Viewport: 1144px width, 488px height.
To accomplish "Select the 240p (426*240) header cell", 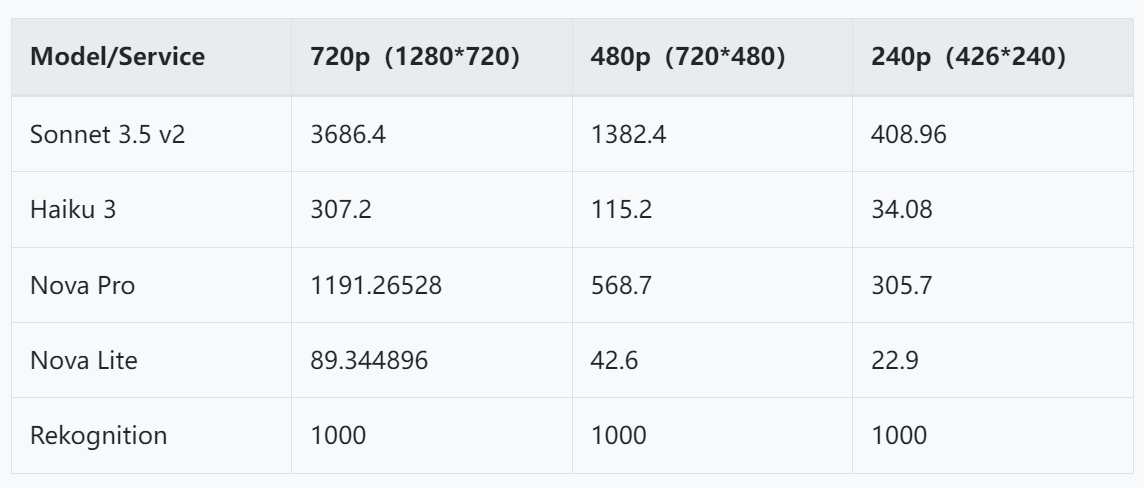I will point(969,57).
